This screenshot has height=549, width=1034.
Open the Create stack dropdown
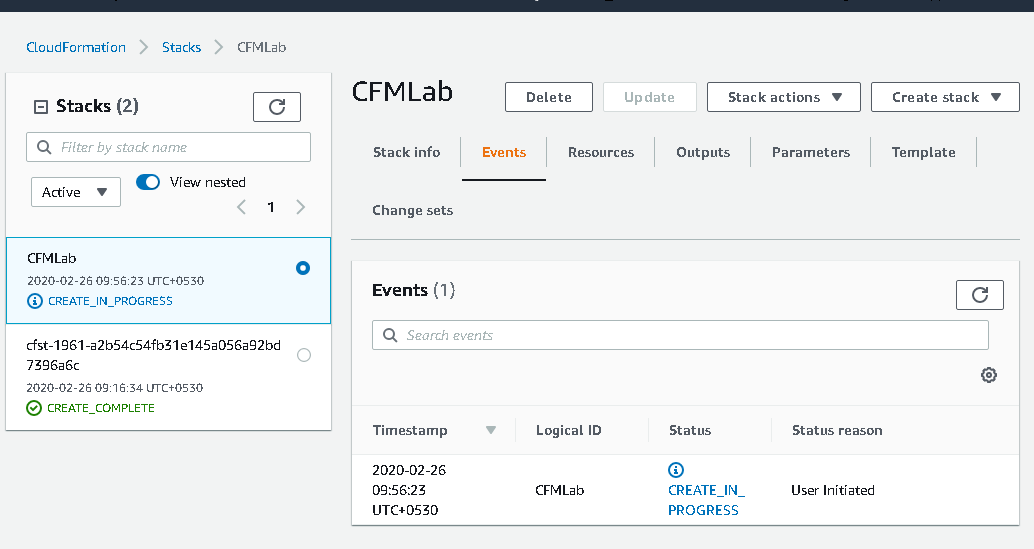(x=945, y=97)
